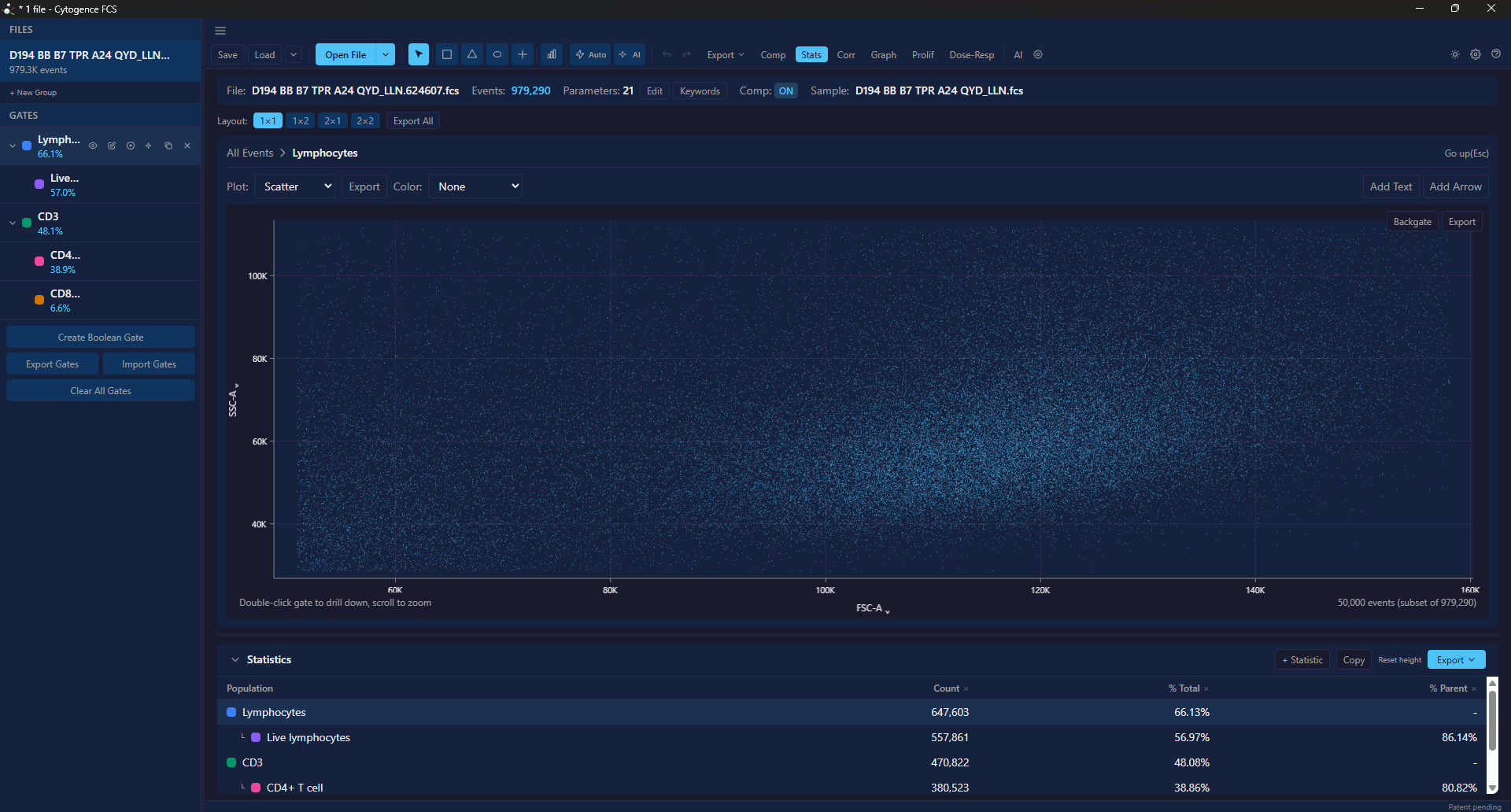Click the histogram bar chart tool
Image resolution: width=1511 pixels, height=812 pixels.
[552, 54]
